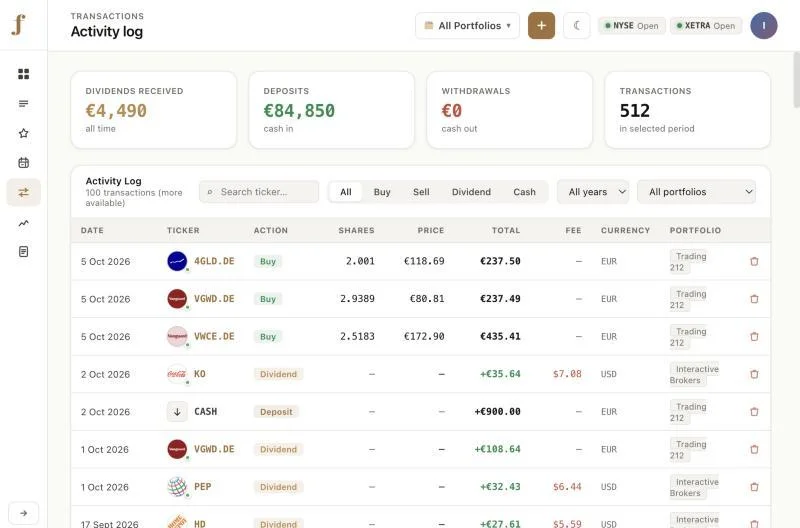This screenshot has width=800, height=528.
Task: Open the All portfolios filter dropdown
Action: tap(696, 192)
